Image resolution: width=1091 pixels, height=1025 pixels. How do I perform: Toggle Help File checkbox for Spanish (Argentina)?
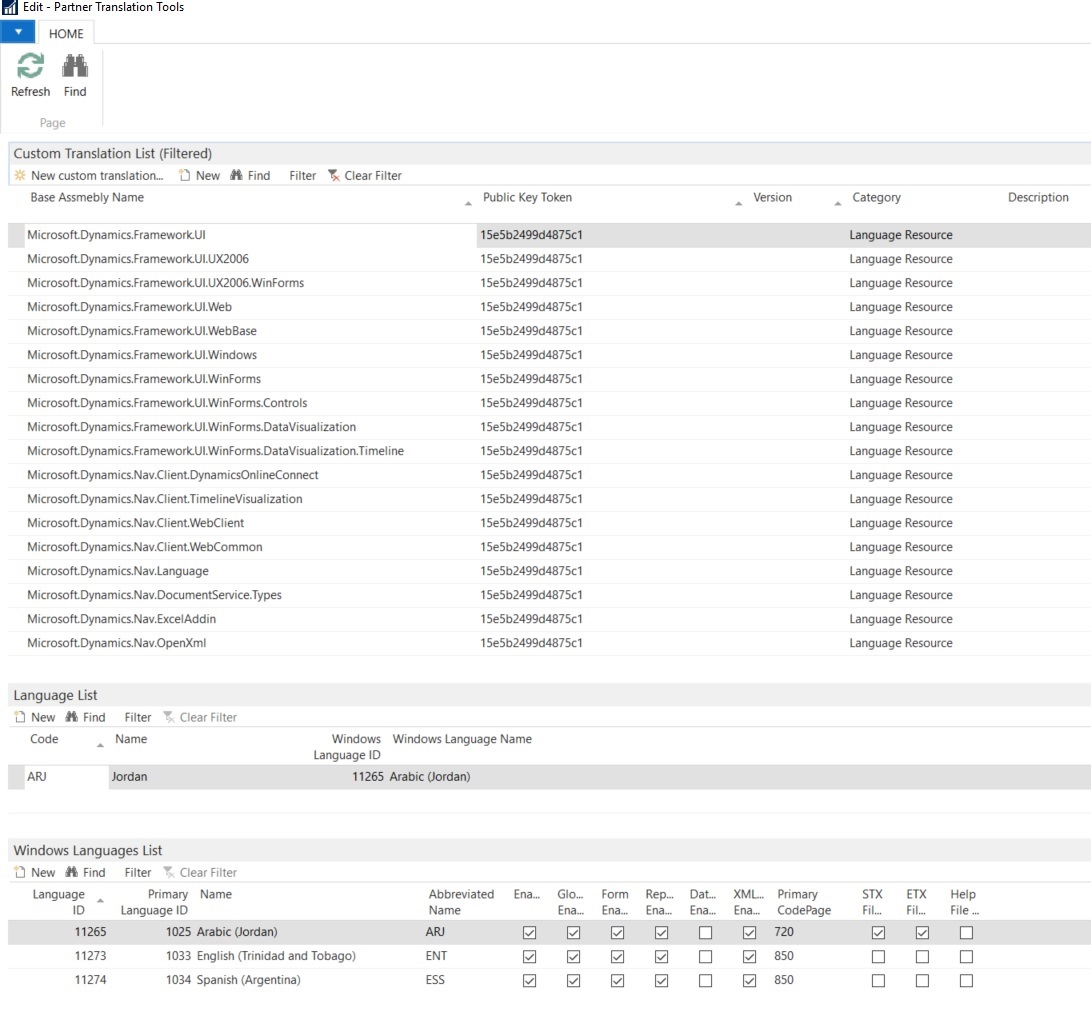(966, 980)
